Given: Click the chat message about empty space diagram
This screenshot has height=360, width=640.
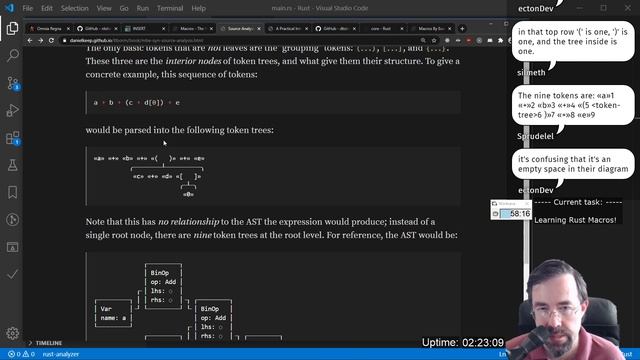Looking at the screenshot, I should [573, 164].
